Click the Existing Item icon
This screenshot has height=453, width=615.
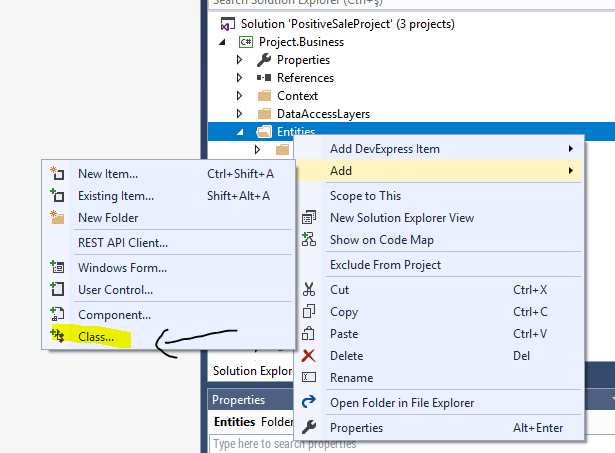[x=57, y=195]
